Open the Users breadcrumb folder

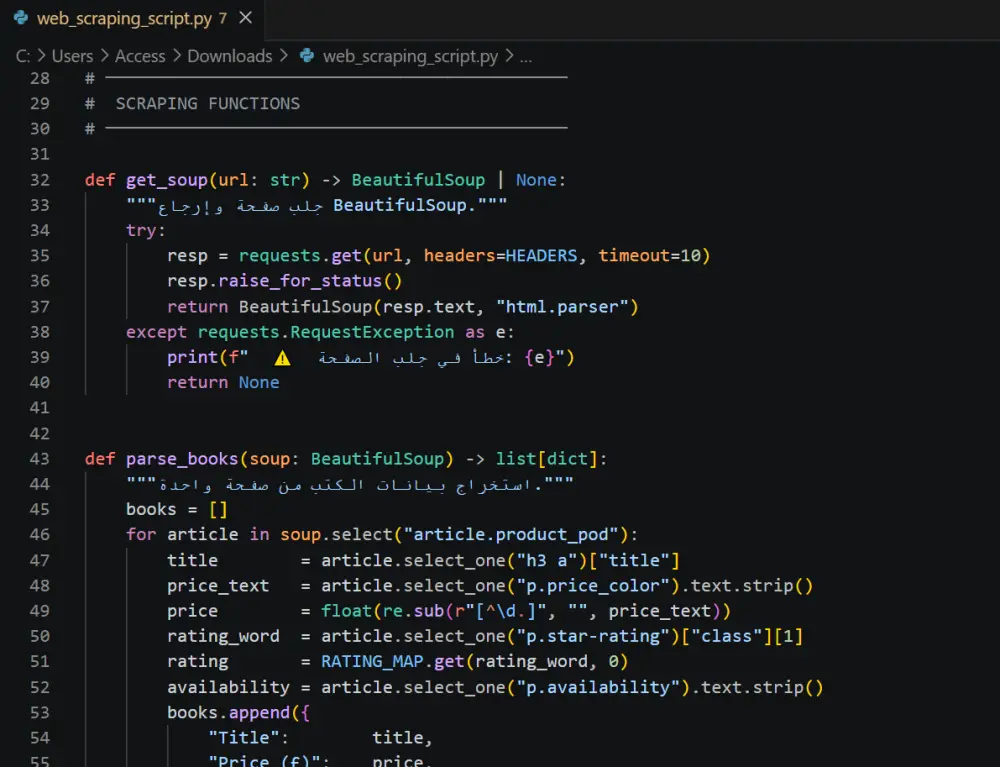(72, 56)
